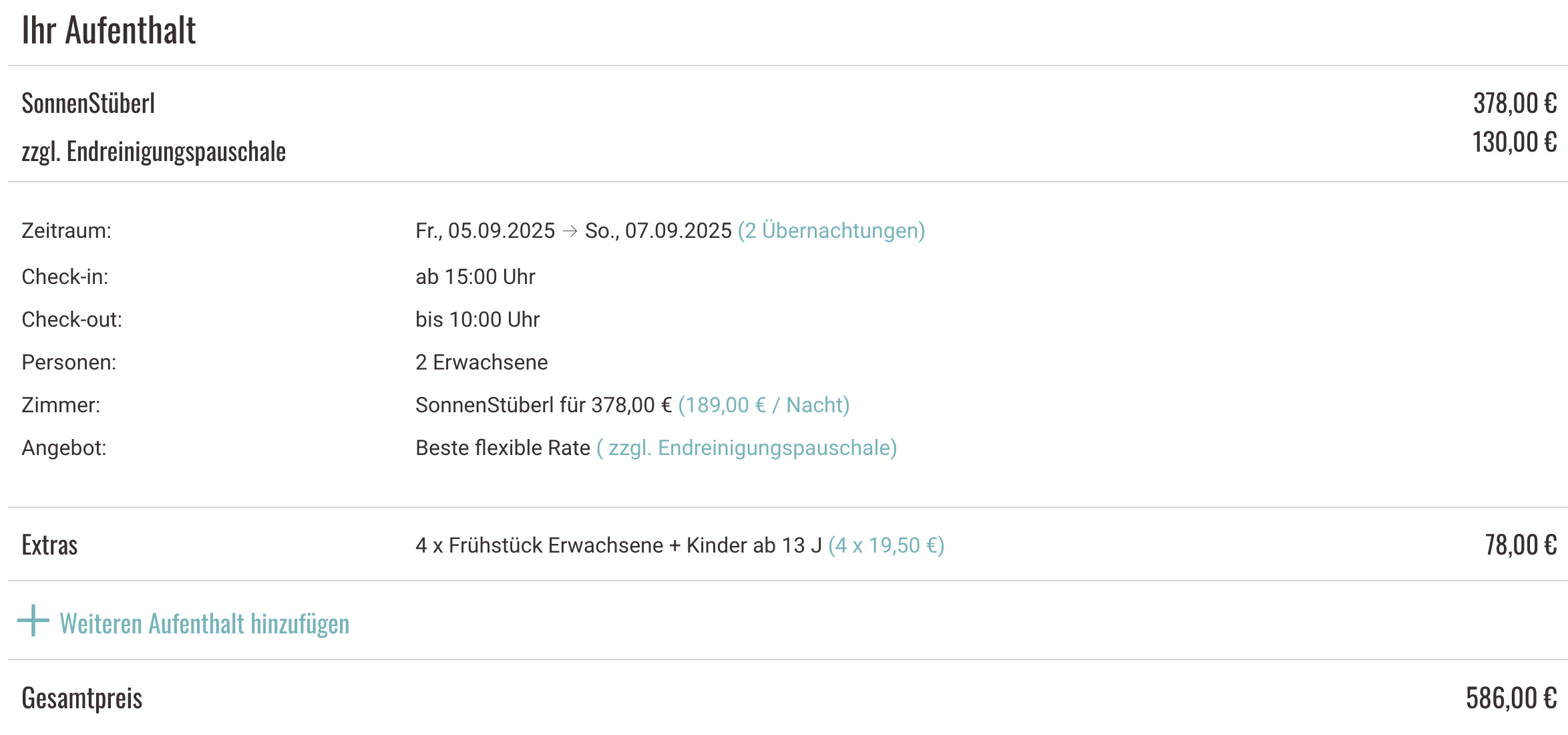Click the 378,00 € room price
Viewport: 1568px width, 735px height.
[1515, 103]
